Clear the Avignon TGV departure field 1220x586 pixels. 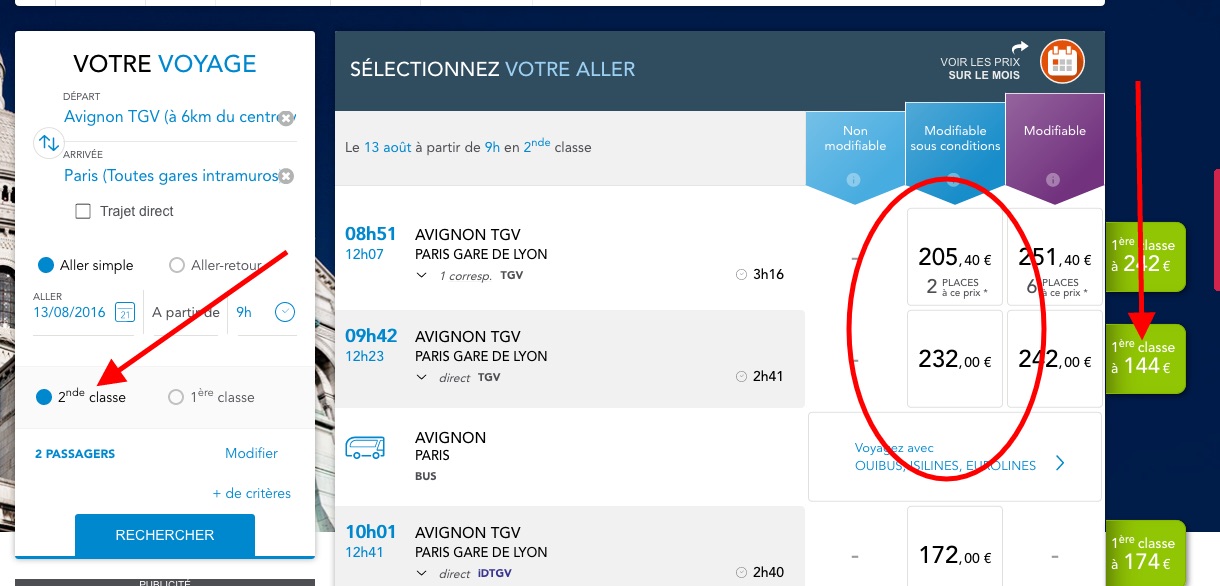coord(288,117)
